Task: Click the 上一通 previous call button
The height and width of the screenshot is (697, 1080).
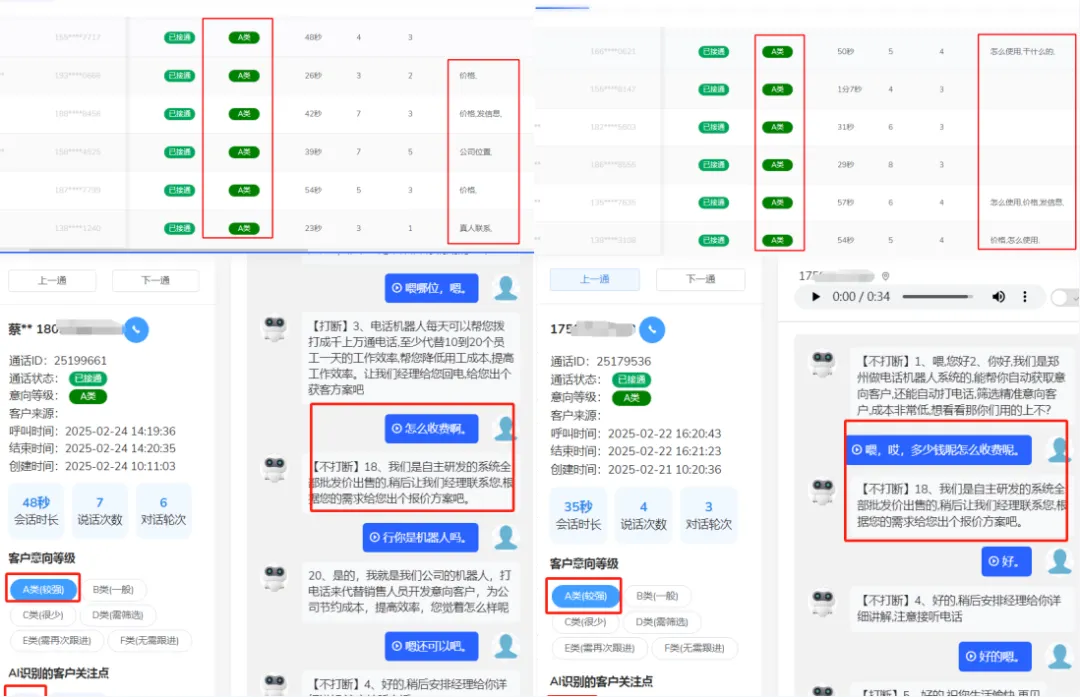Action: [x=52, y=280]
